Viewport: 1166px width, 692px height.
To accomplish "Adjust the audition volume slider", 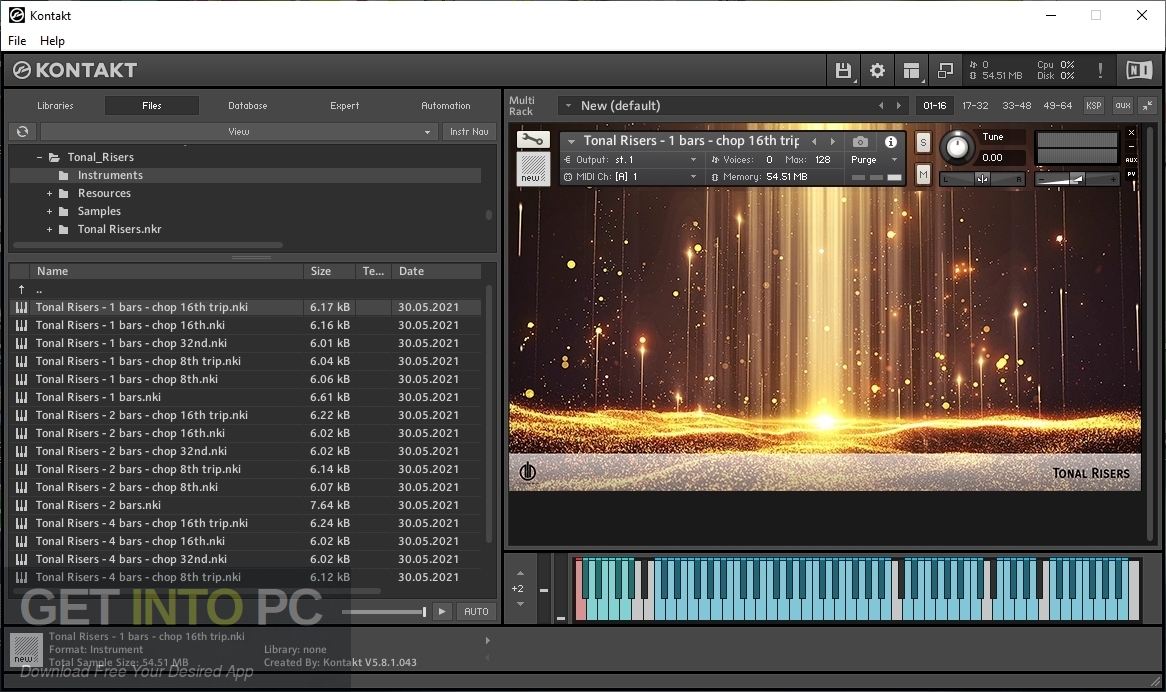I will [x=384, y=612].
